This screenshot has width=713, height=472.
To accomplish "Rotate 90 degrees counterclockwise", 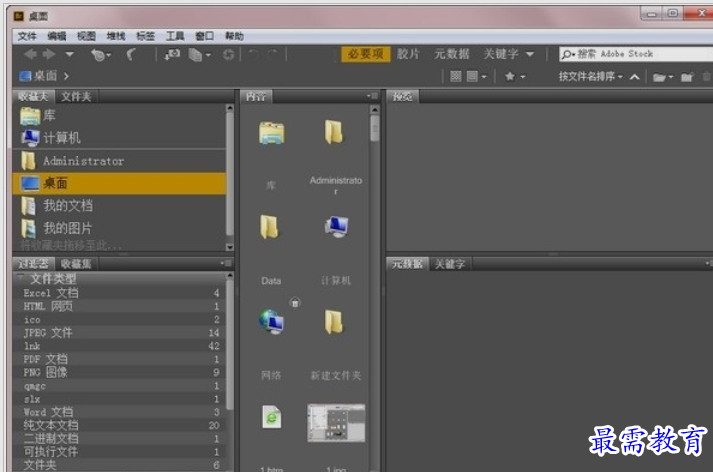I will coord(253,55).
